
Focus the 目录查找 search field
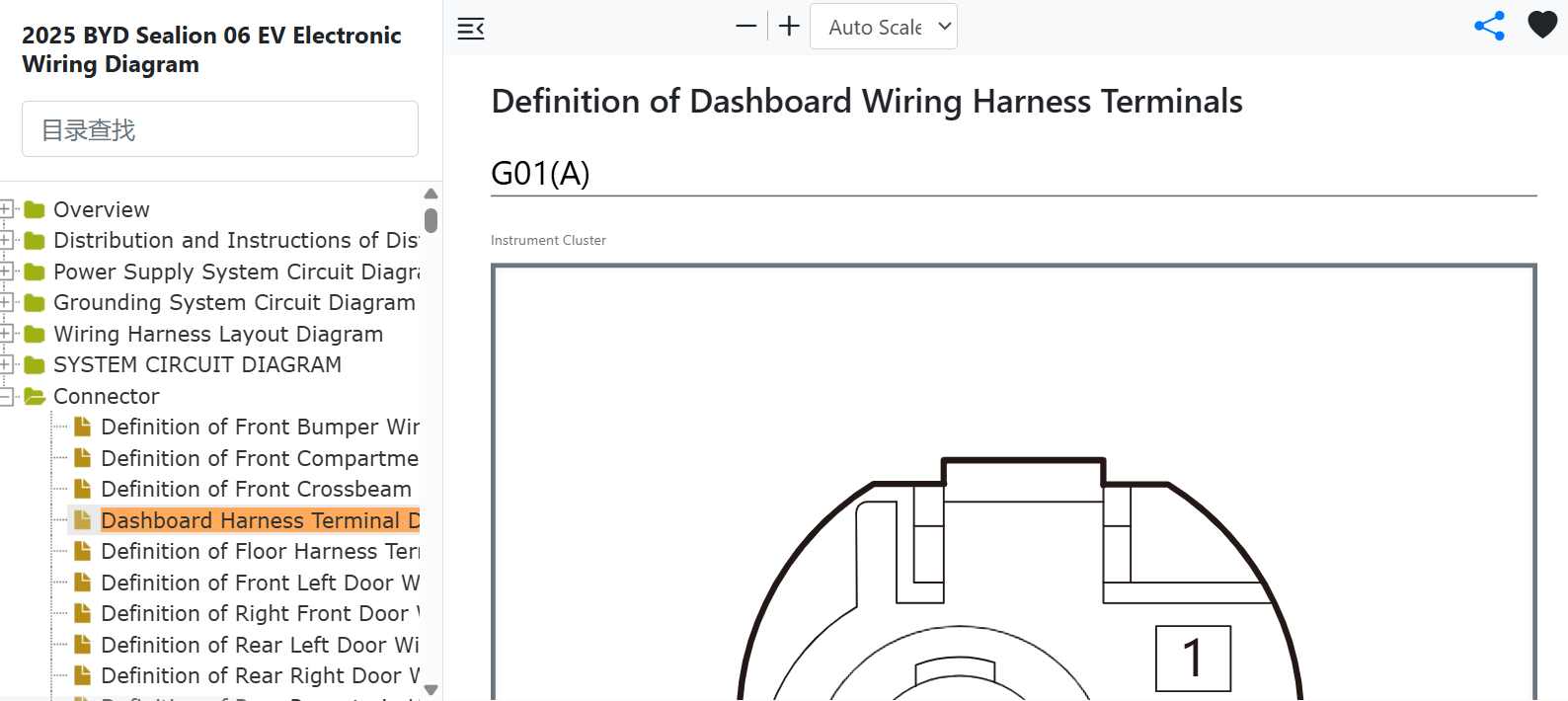pos(220,128)
